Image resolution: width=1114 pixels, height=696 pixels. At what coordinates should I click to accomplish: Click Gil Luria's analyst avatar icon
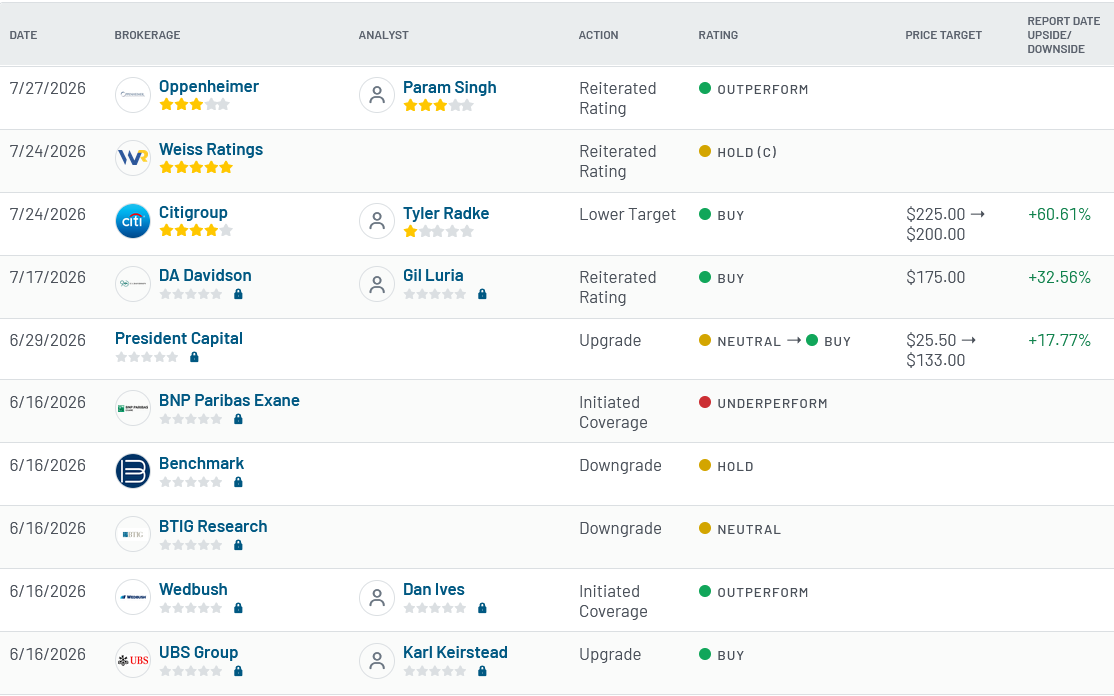(x=377, y=284)
